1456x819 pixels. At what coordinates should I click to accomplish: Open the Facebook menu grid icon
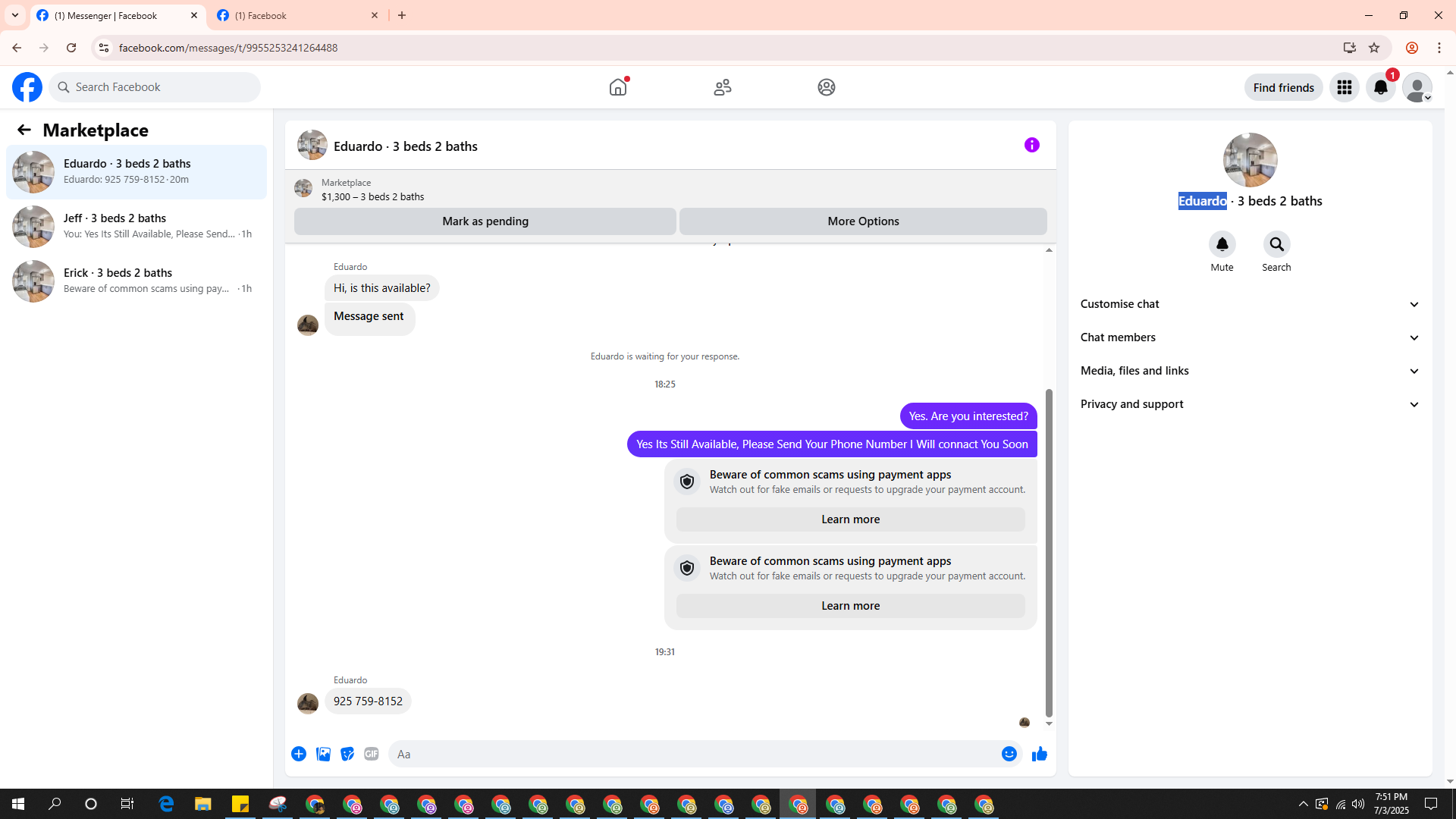pos(1345,87)
